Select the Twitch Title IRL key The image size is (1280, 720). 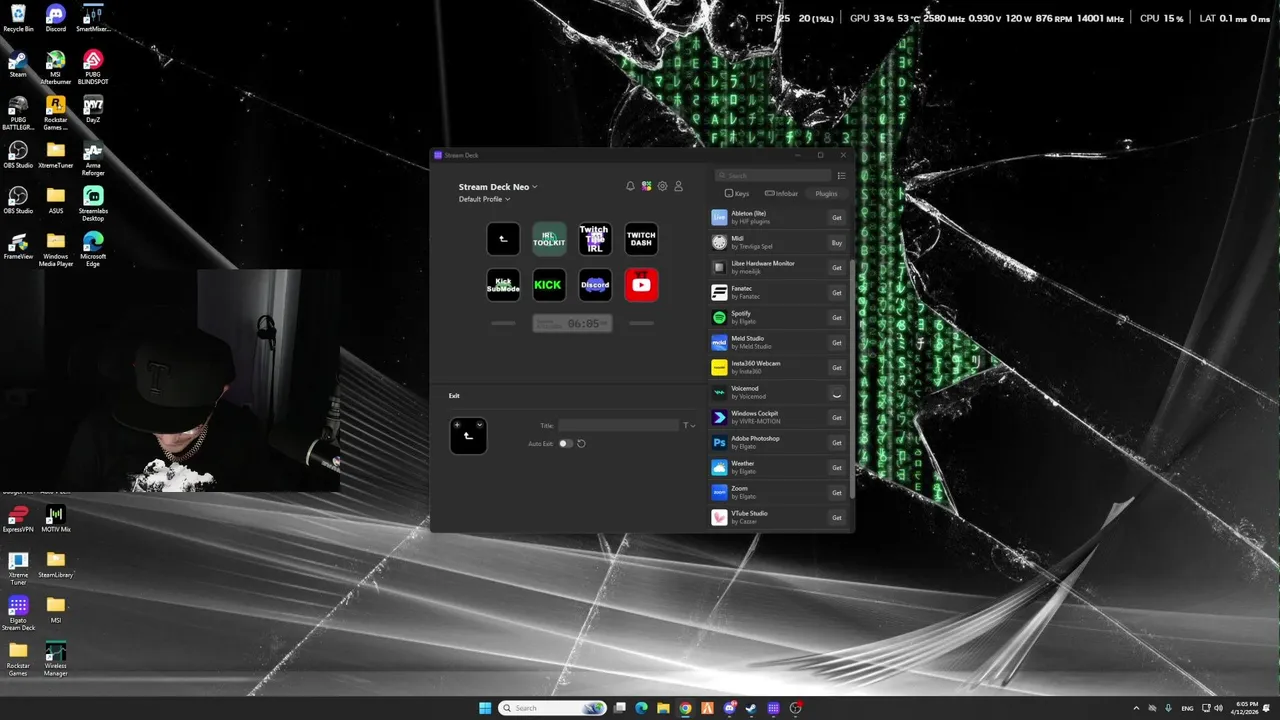tap(595, 239)
